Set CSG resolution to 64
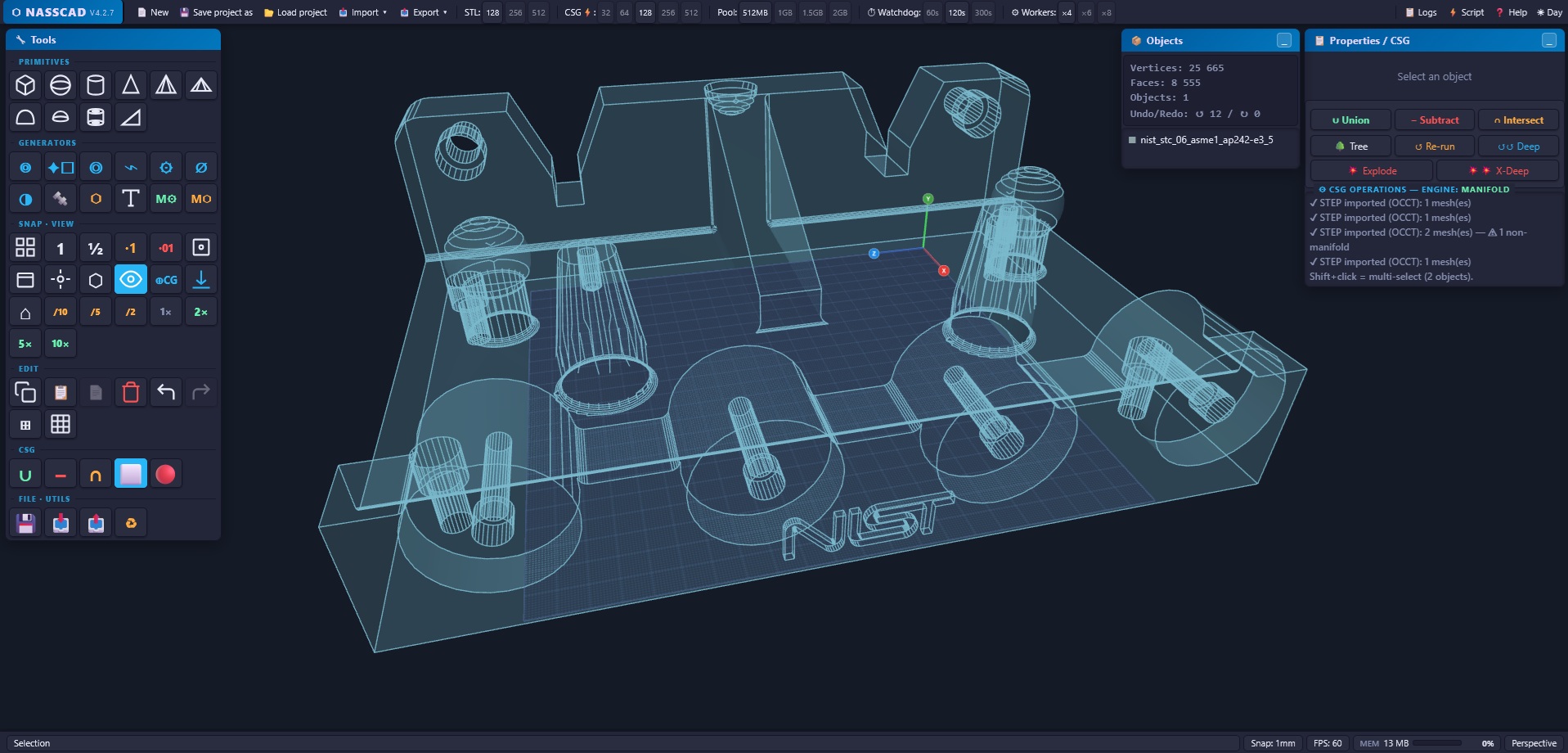Image resolution: width=1568 pixels, height=753 pixels. coord(624,12)
